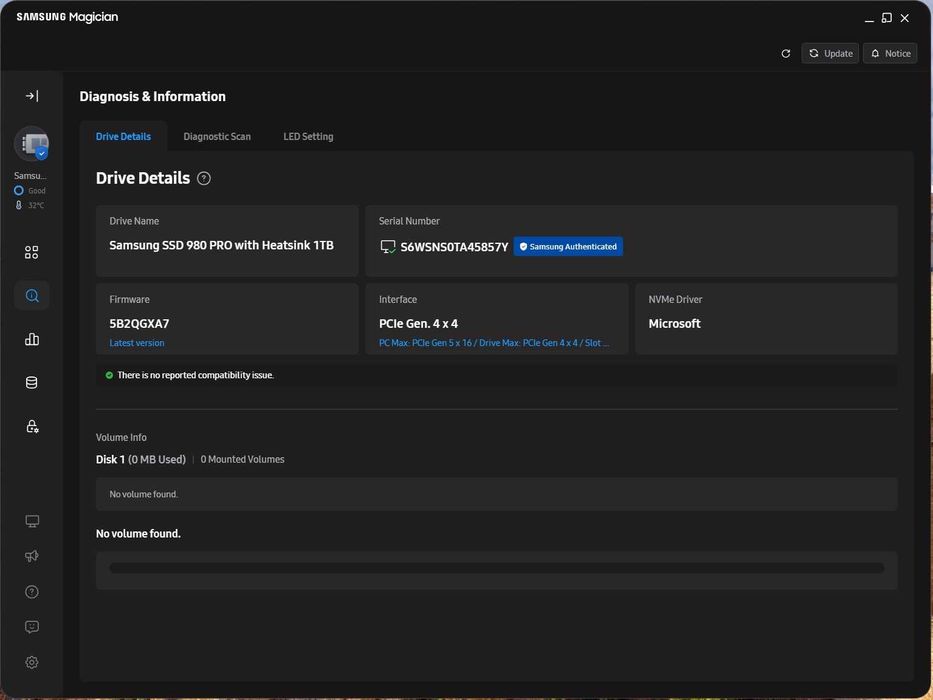
Task: Select the Samsung drive thumbnail in sidebar
Action: (x=32, y=144)
